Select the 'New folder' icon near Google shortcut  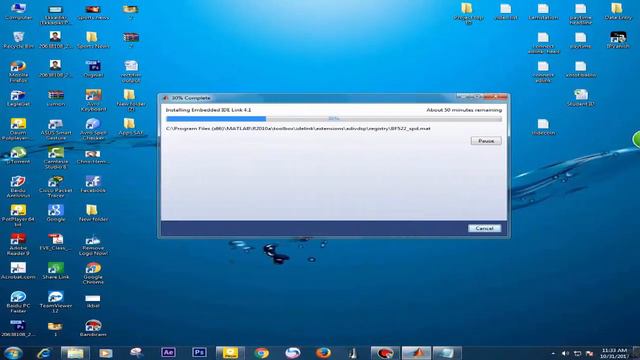(93, 213)
